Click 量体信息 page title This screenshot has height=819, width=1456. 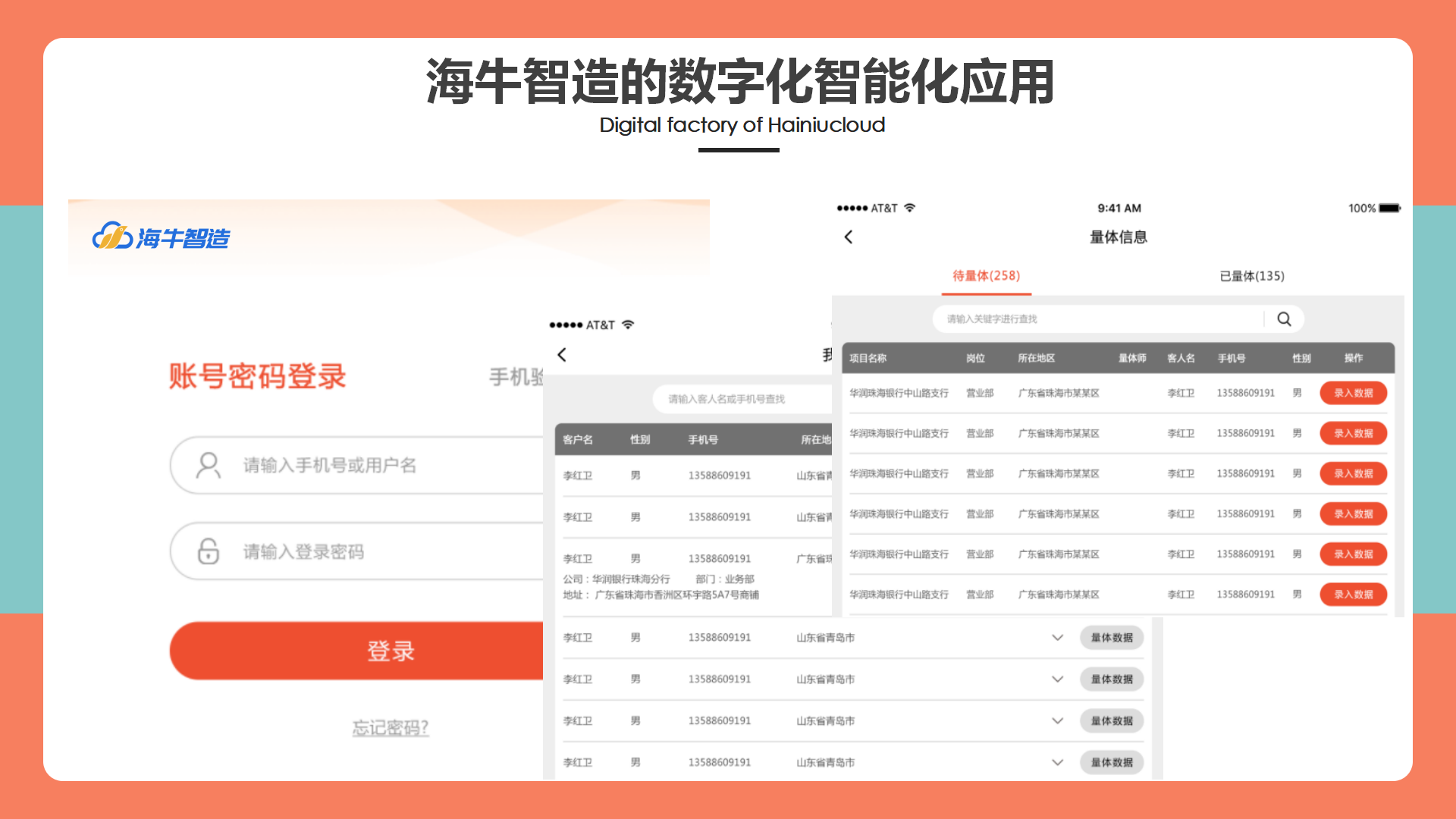coord(1119,237)
